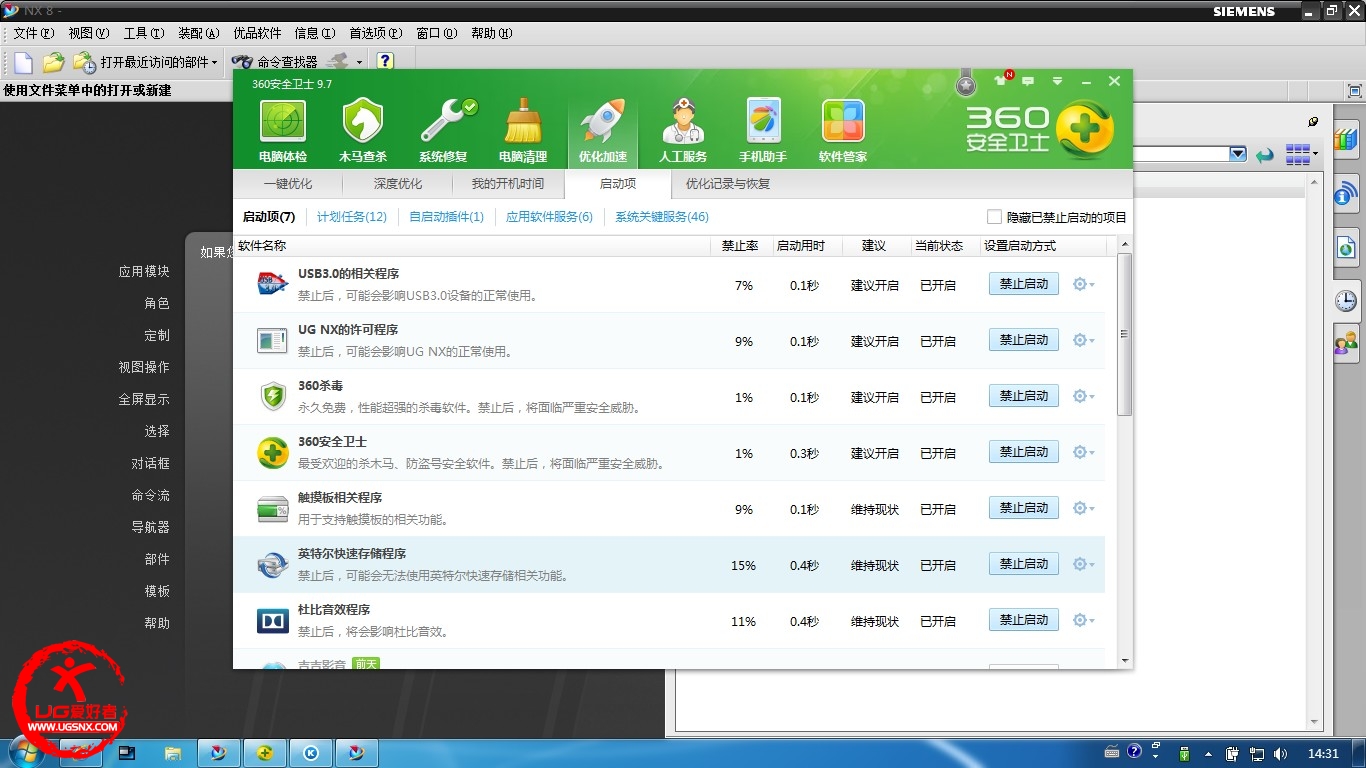The width and height of the screenshot is (1366, 768).
Task: Click the tray clock 14:31
Action: coord(1323,754)
